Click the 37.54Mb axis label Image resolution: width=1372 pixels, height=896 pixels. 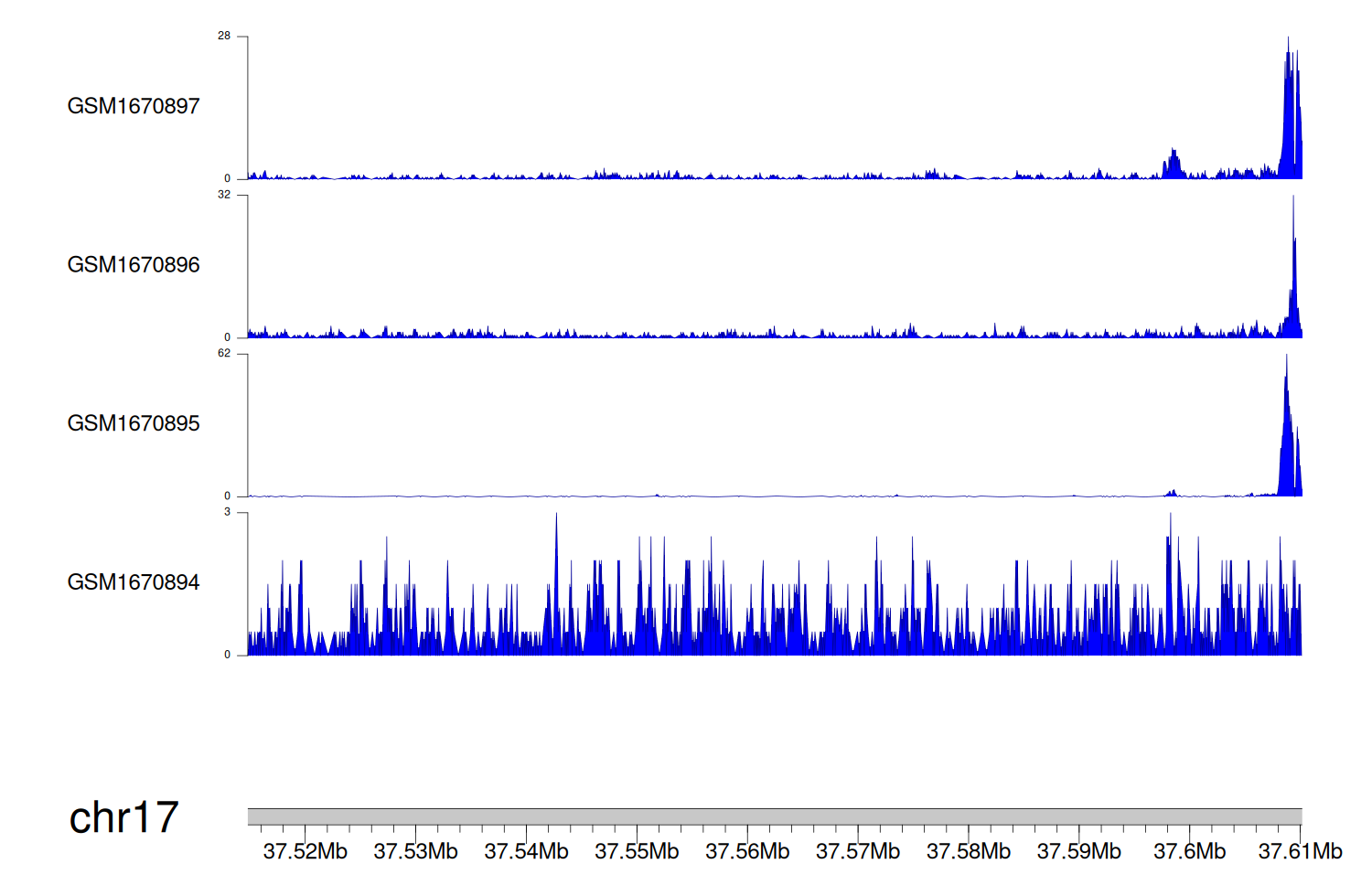(526, 852)
